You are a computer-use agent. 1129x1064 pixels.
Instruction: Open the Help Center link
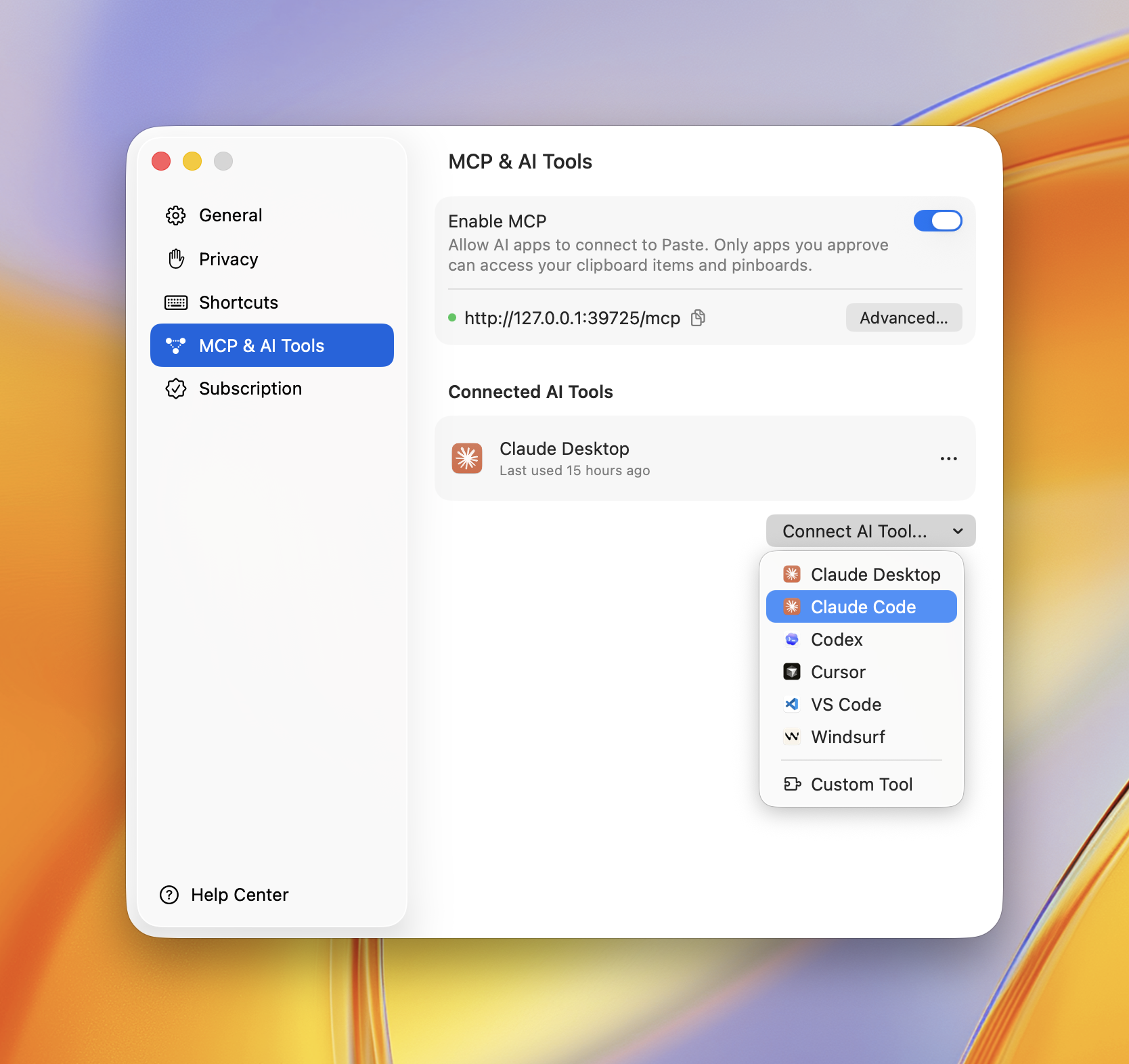[224, 895]
